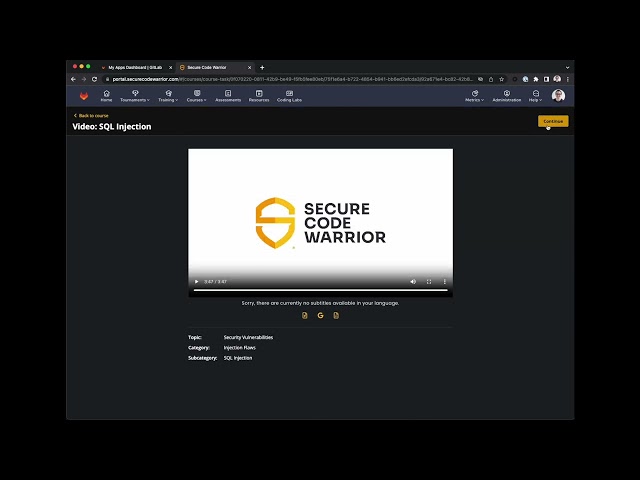Select the Security Vulnerabilities topic text
The height and width of the screenshot is (480, 640).
248,337
